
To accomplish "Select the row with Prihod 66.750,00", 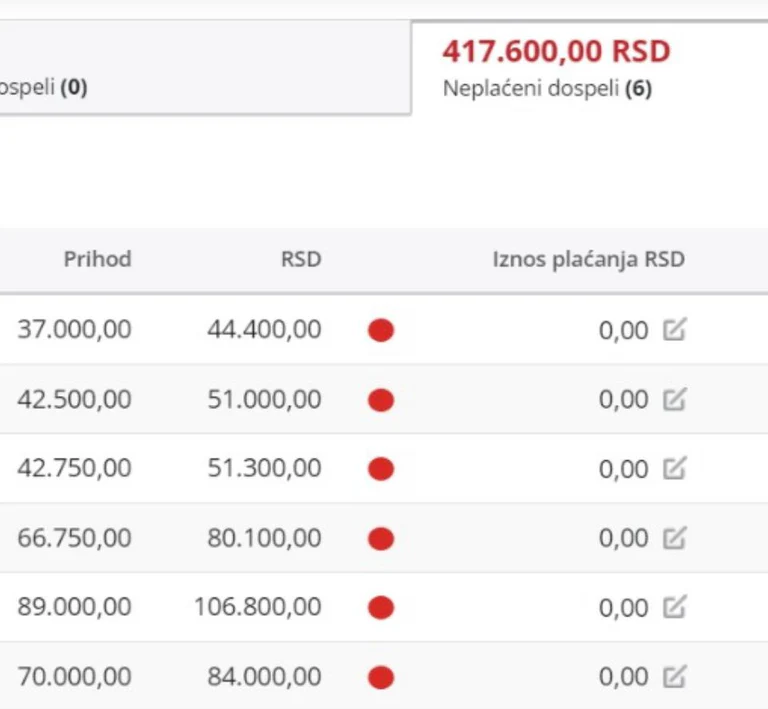I will [x=74, y=538].
